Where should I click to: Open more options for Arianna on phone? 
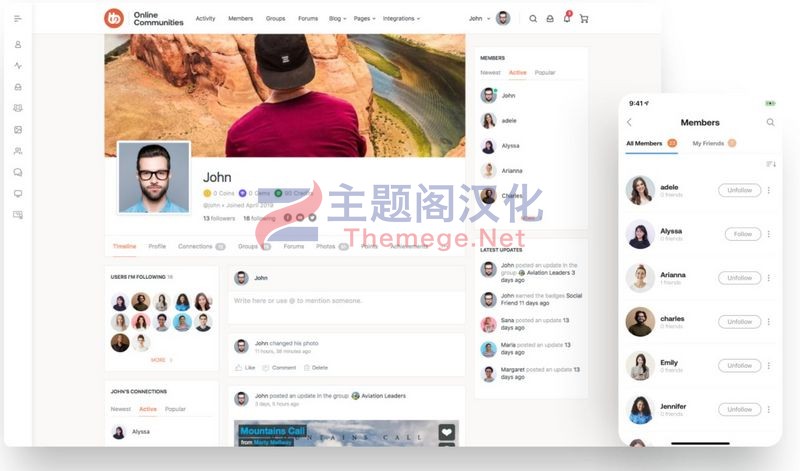coord(768,278)
